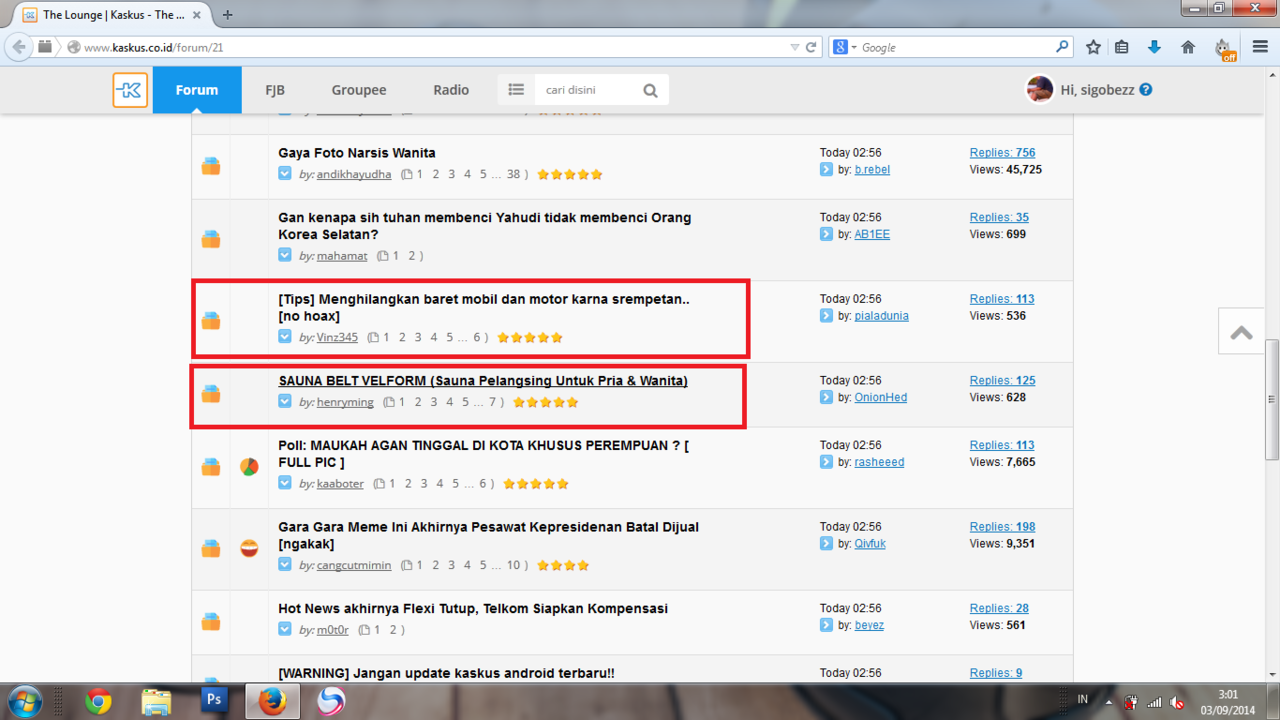The image size is (1280, 720).
Task: Open the 'Gara Gara Meme Ini' thread
Action: (488, 535)
